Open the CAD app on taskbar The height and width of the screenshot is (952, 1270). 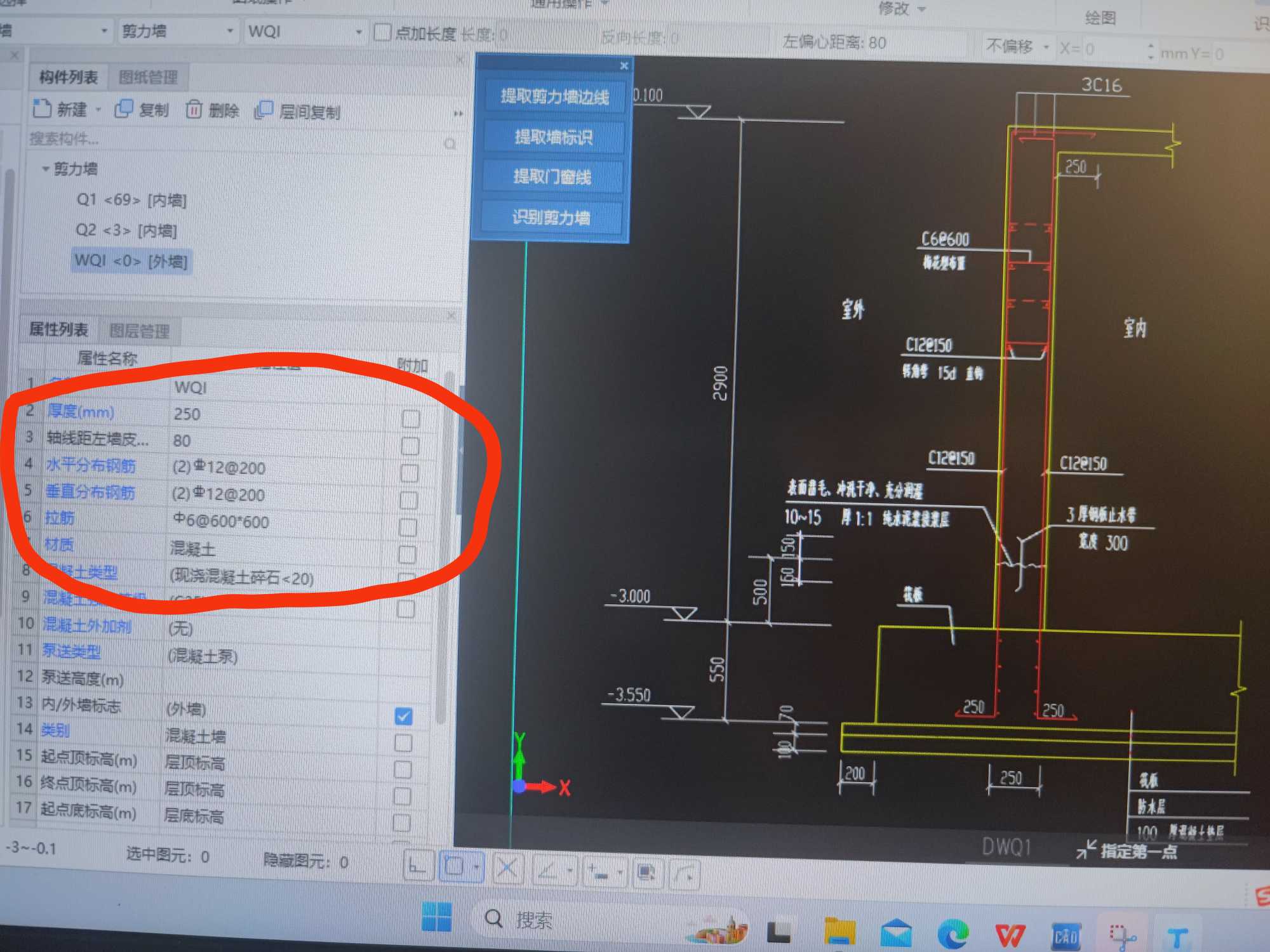[x=1066, y=937]
